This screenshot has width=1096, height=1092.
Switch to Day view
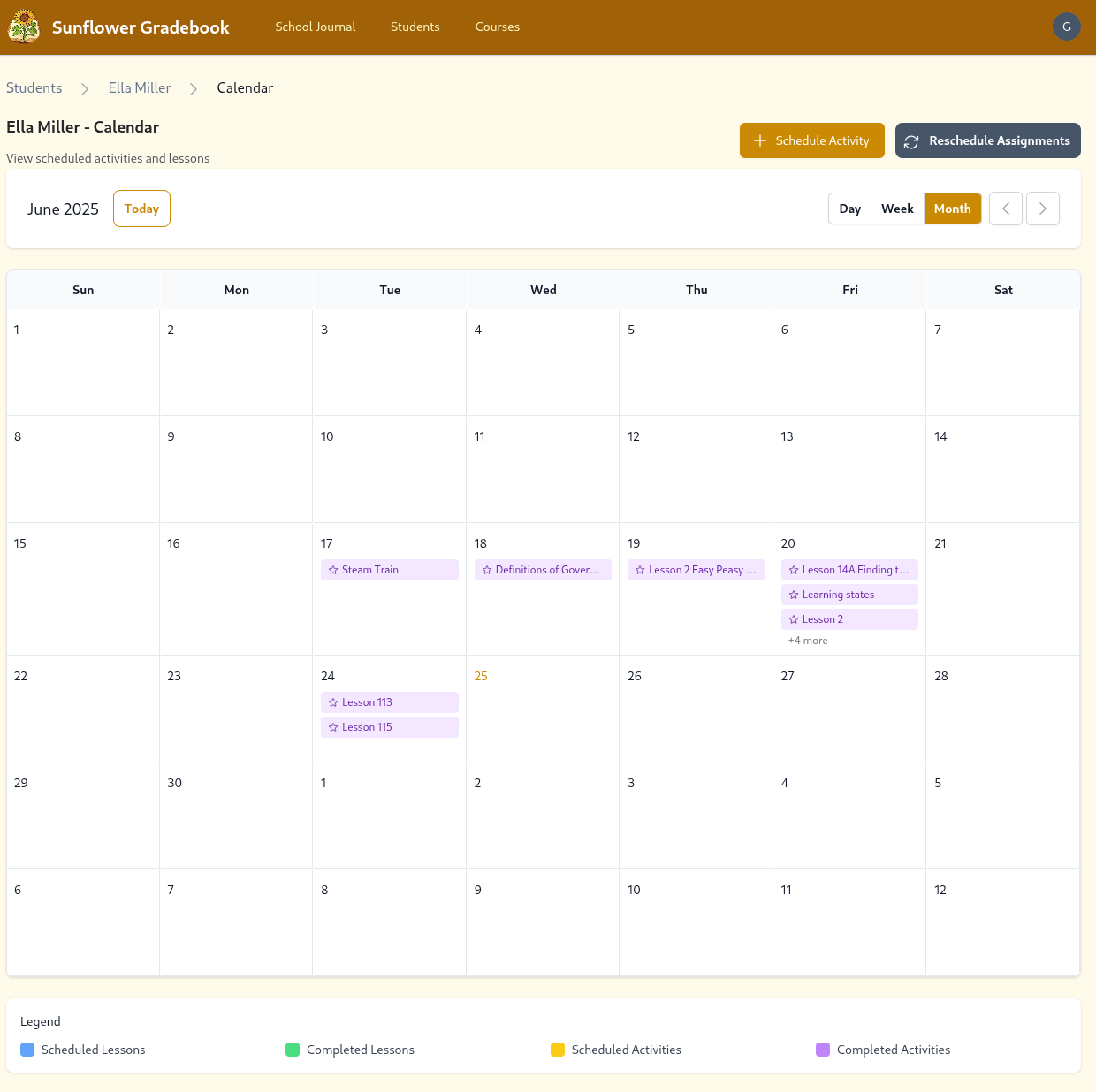[x=850, y=209]
